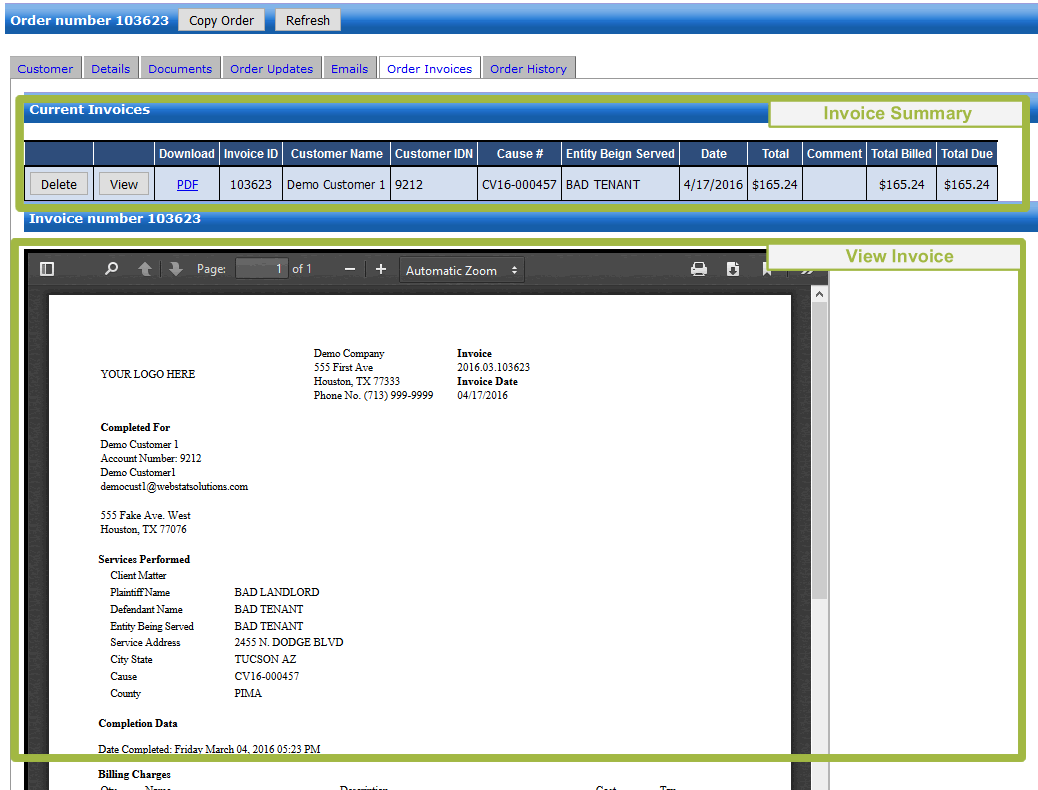Open the PDF find magnifier icon
The image size is (1038, 790).
[x=111, y=269]
